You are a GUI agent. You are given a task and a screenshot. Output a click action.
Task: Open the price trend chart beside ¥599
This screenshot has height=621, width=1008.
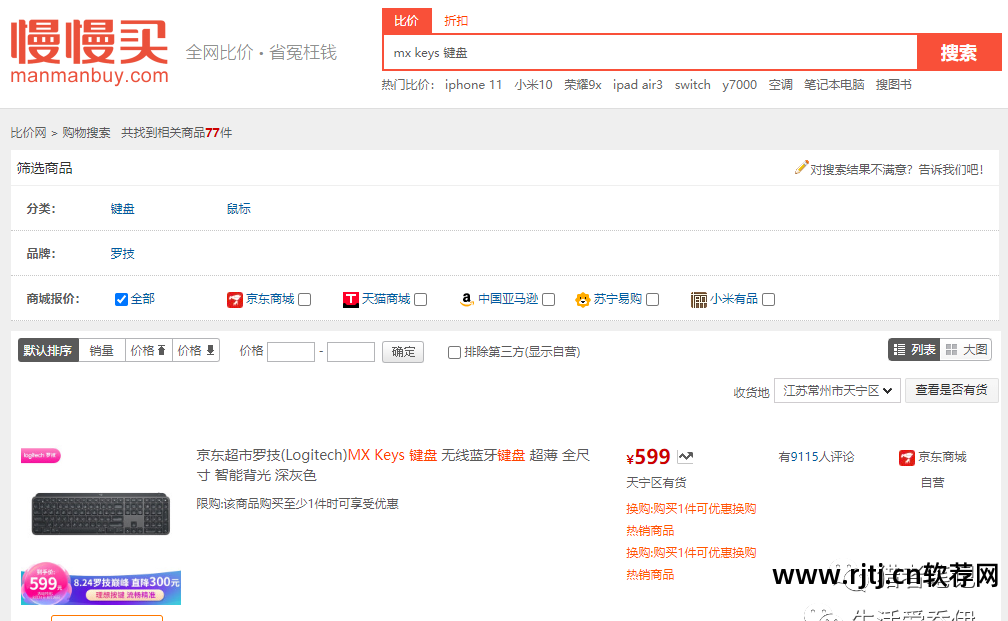tap(685, 455)
